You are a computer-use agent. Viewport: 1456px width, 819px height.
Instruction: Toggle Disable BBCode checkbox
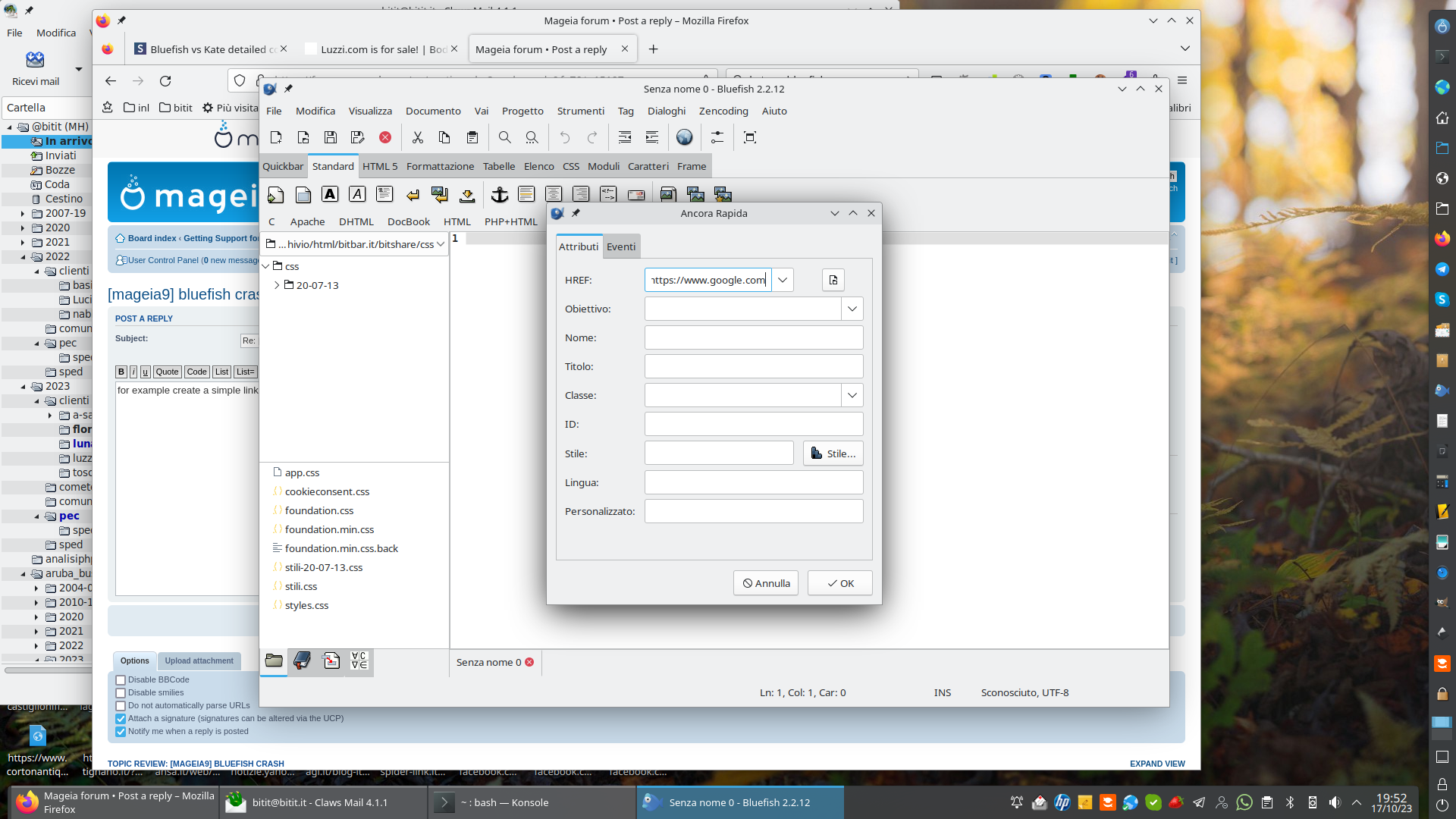[x=121, y=680]
